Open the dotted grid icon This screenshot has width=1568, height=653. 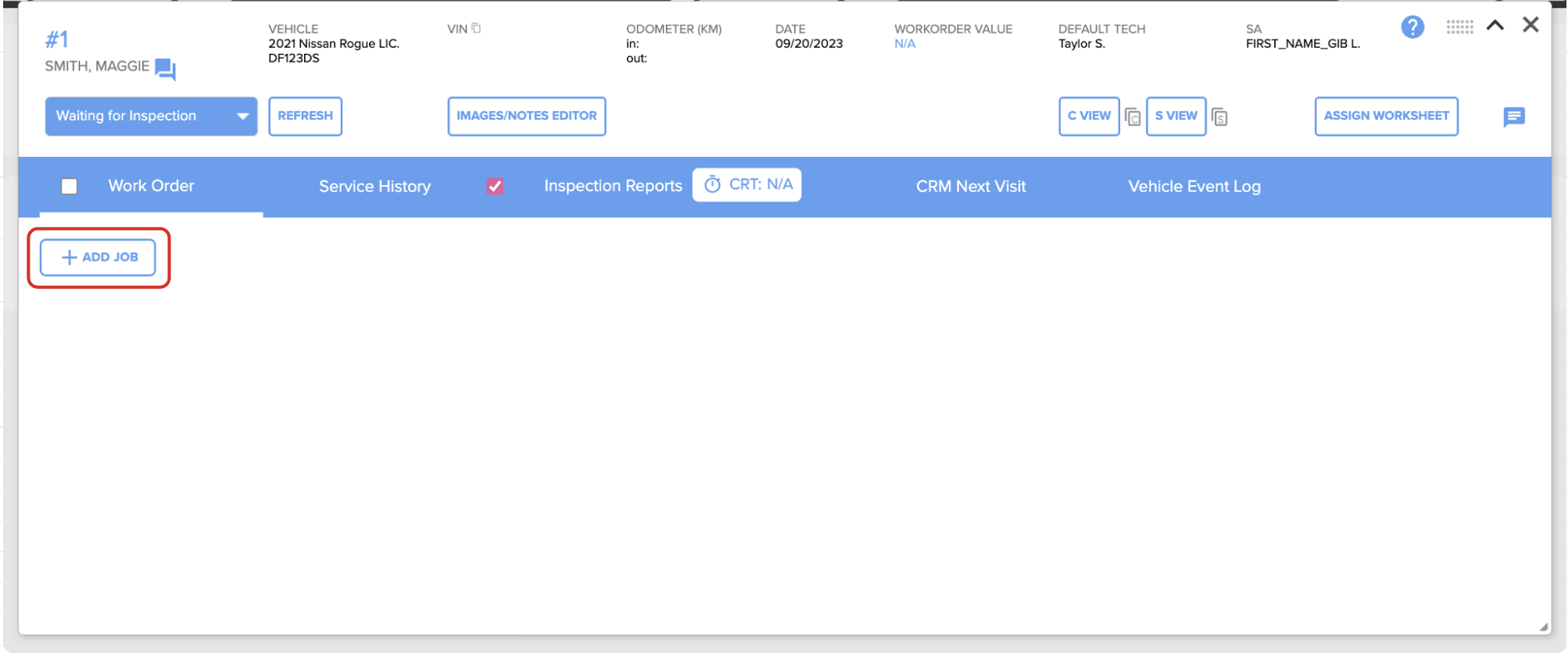point(1459,27)
